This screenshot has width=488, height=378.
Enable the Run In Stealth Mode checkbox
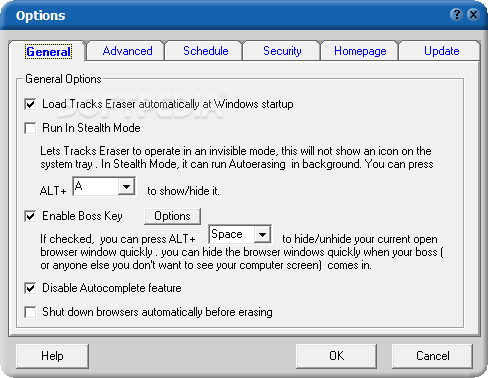[30, 128]
